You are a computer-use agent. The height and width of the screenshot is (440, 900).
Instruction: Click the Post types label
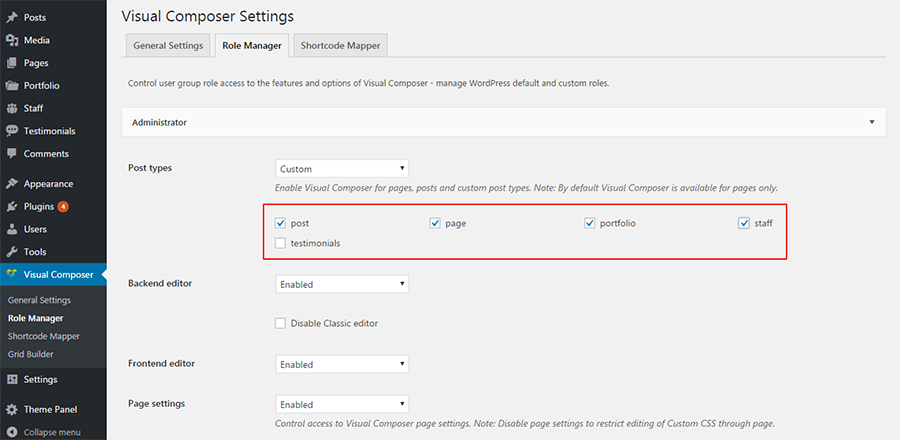[x=150, y=168]
